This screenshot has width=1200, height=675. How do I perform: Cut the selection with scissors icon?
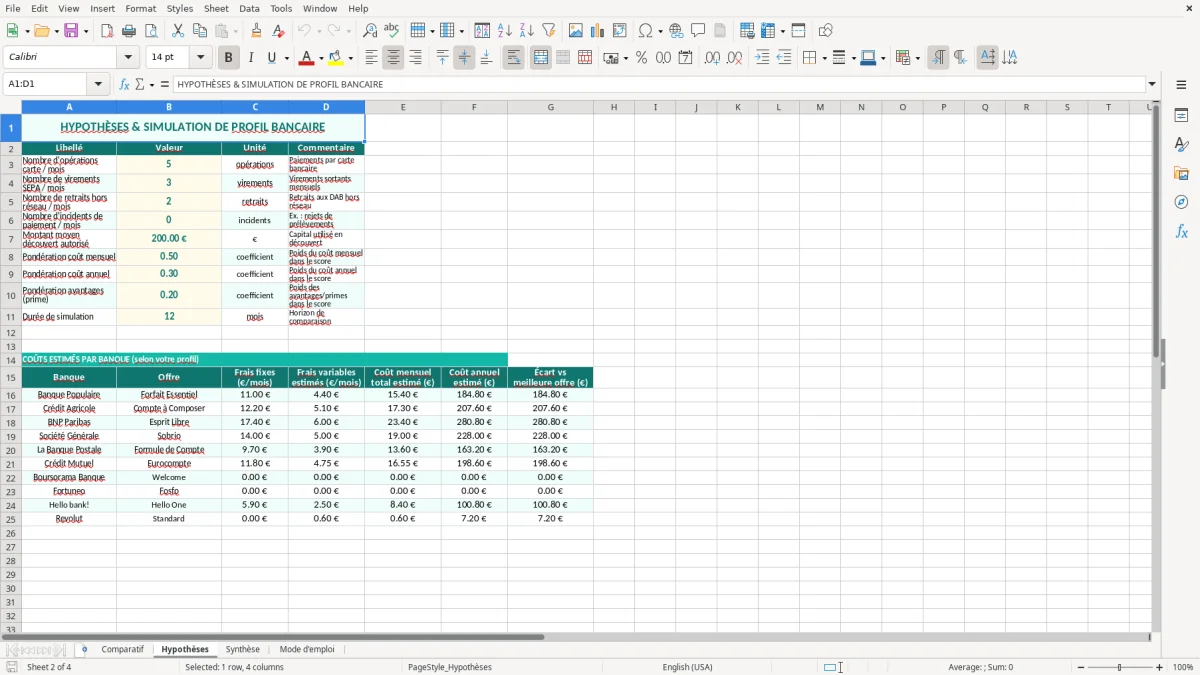[178, 31]
